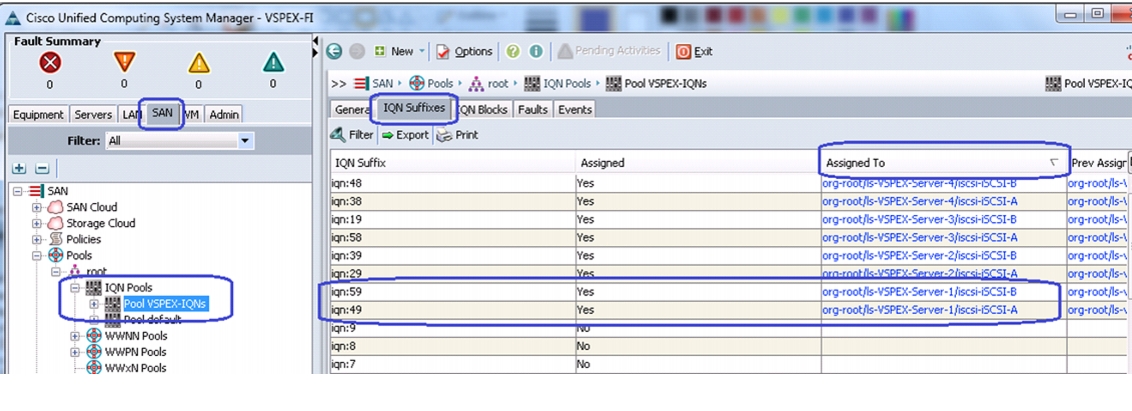The height and width of the screenshot is (411, 1132).
Task: Select Storage Cloud in tree
Action: [100, 223]
